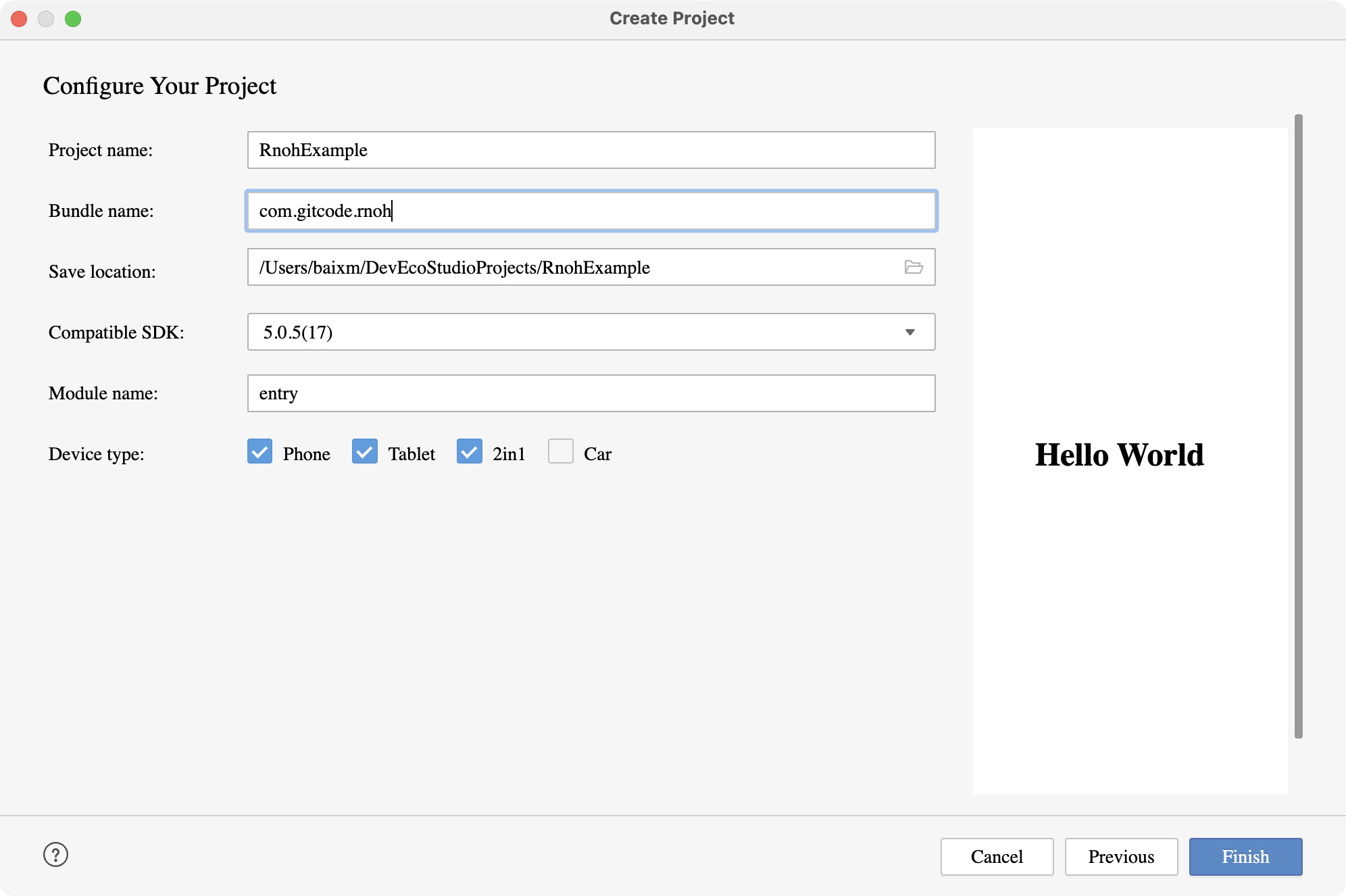
Task: Uncheck the Phone device type checkbox
Action: pos(260,451)
